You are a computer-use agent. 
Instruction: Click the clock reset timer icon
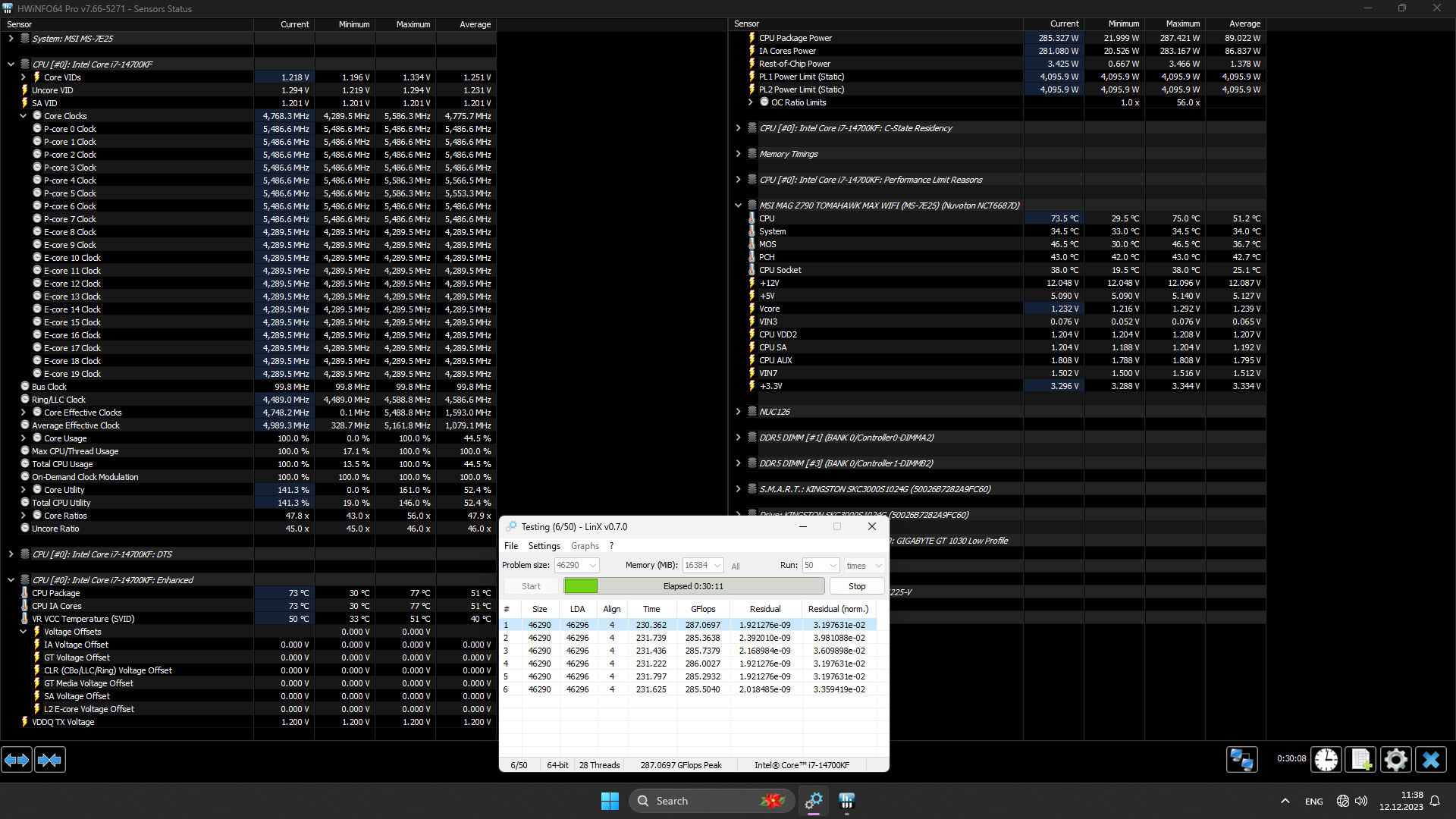(x=1326, y=759)
